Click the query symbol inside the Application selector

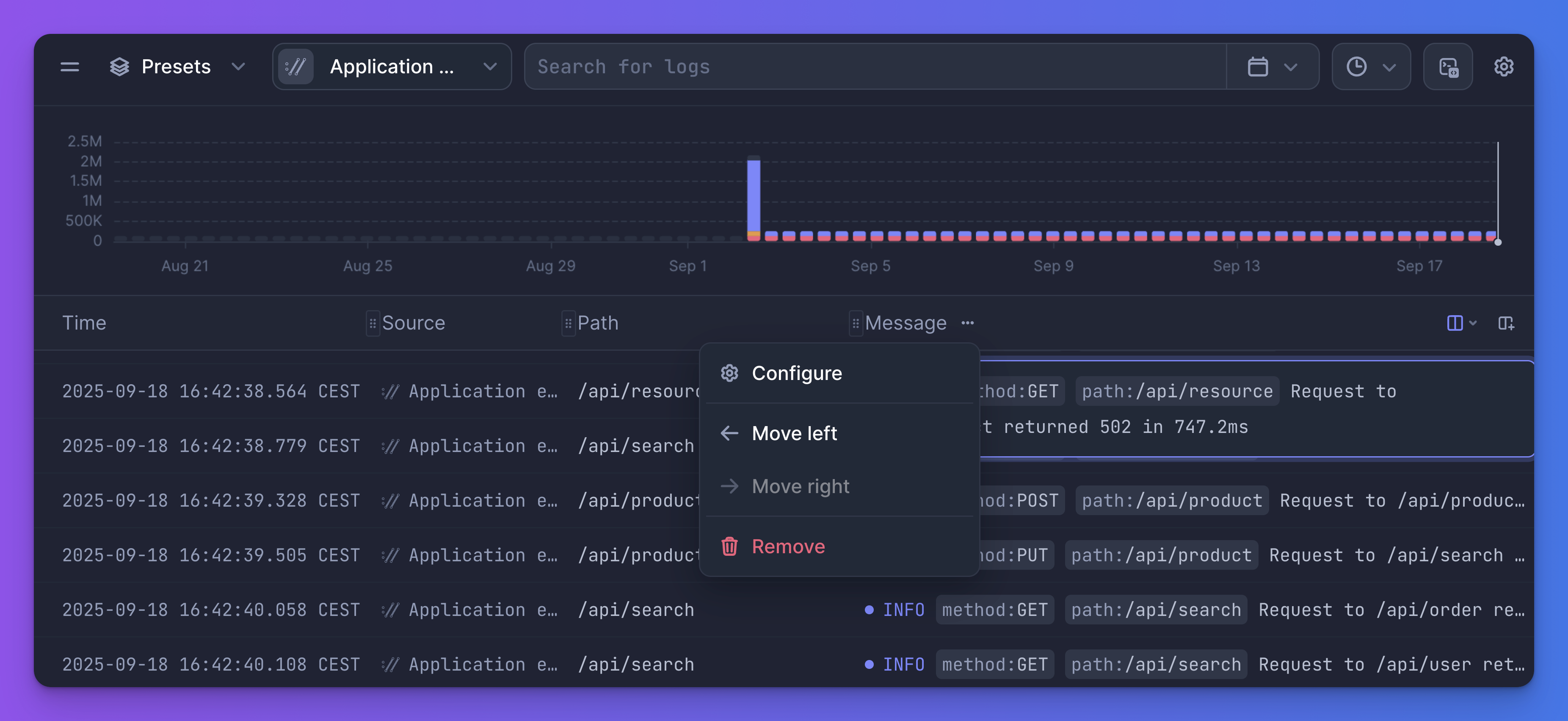pos(296,67)
